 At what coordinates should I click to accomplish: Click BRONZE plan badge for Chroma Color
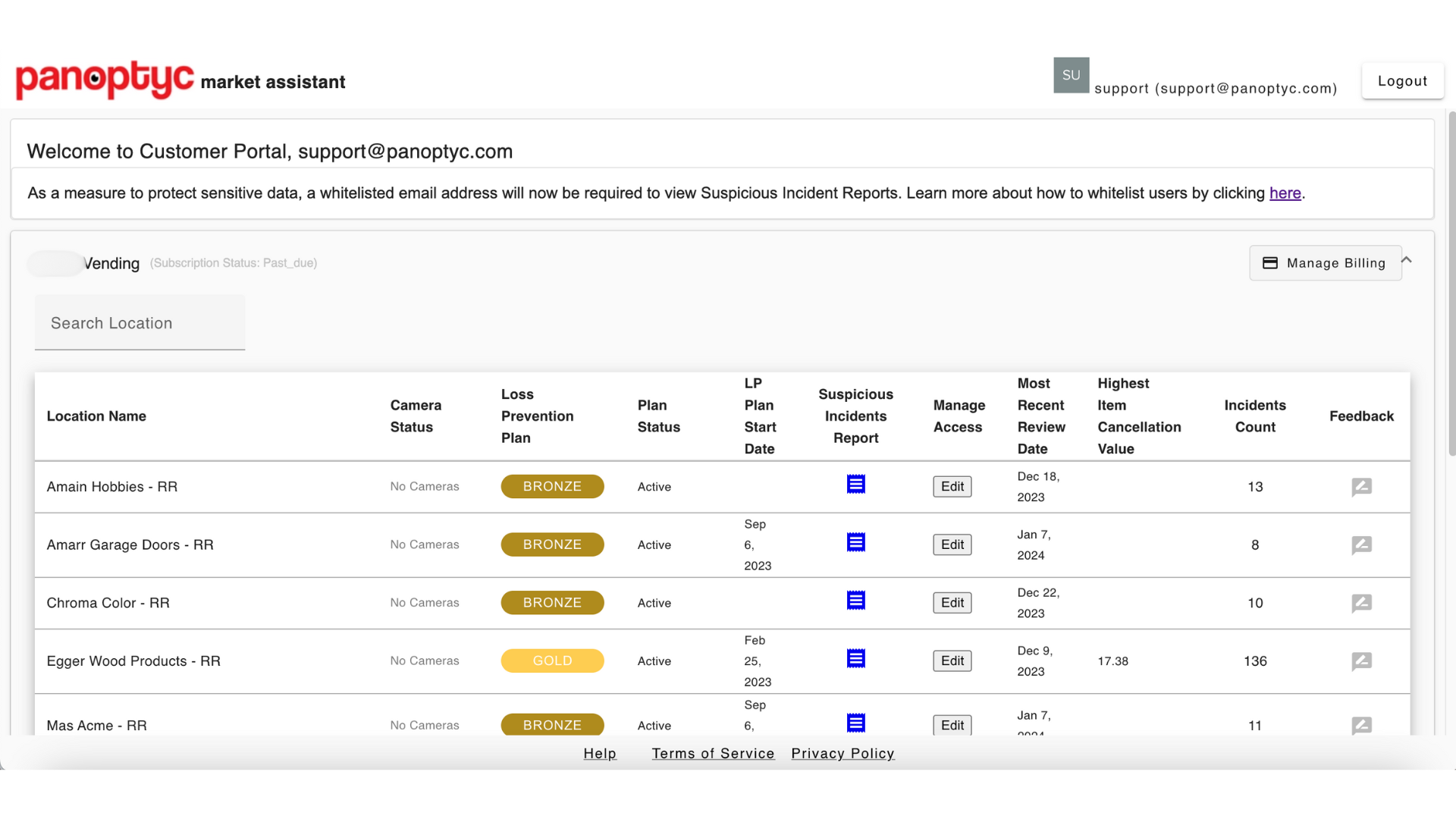point(552,603)
